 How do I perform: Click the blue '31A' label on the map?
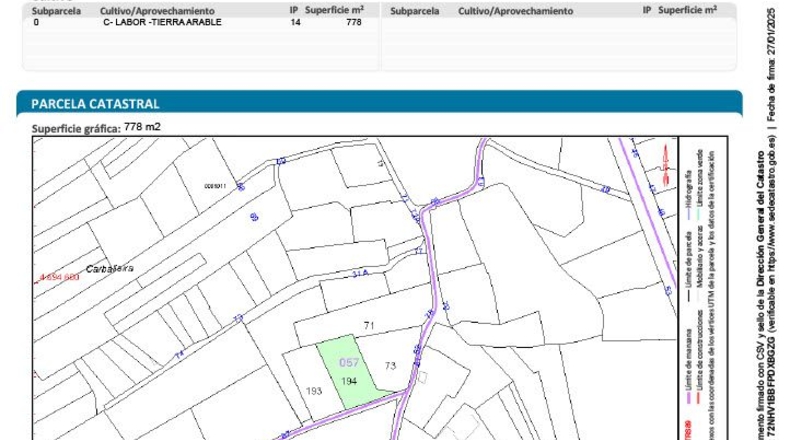coord(360,274)
